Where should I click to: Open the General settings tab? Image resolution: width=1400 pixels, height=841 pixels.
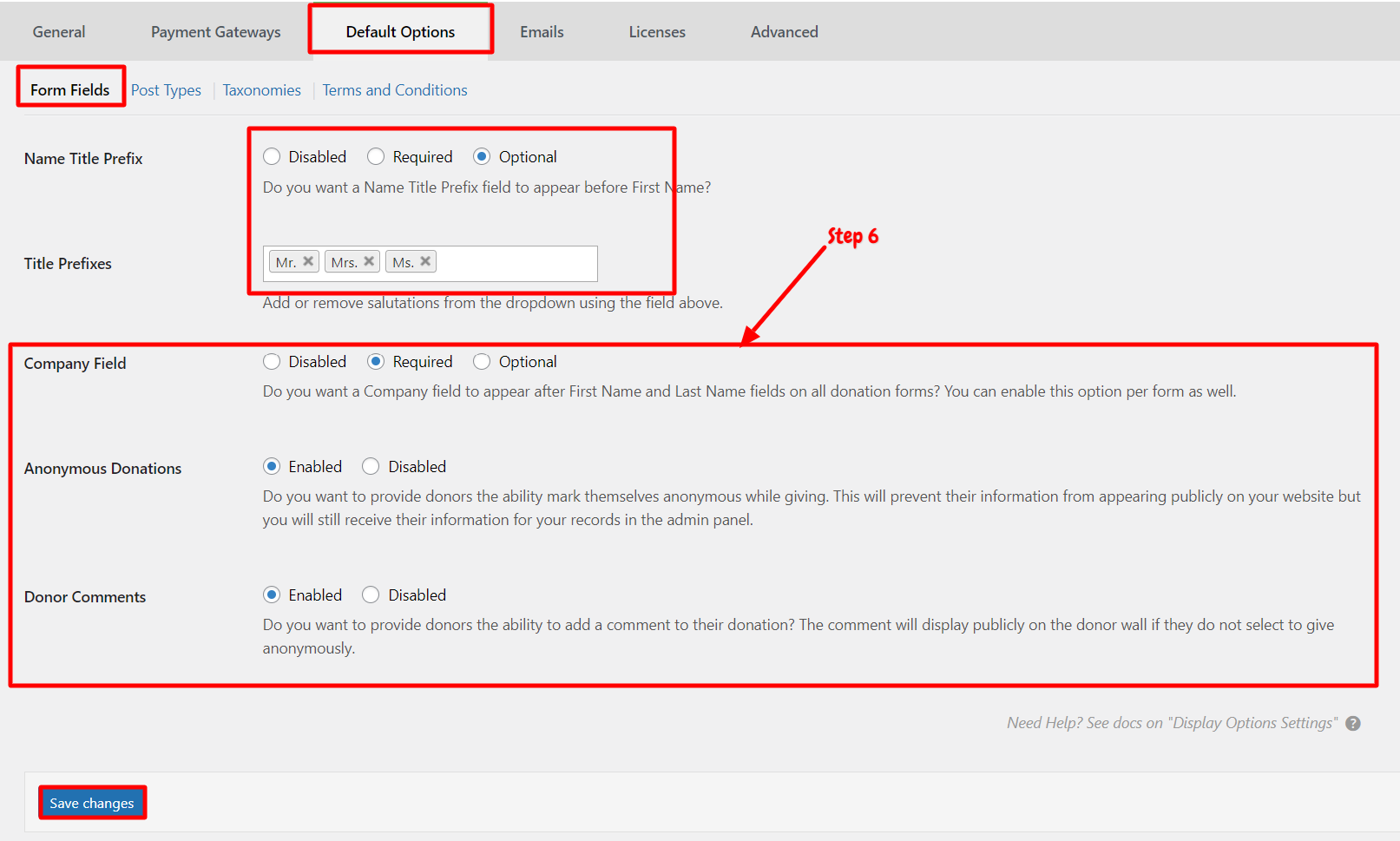pos(59,32)
